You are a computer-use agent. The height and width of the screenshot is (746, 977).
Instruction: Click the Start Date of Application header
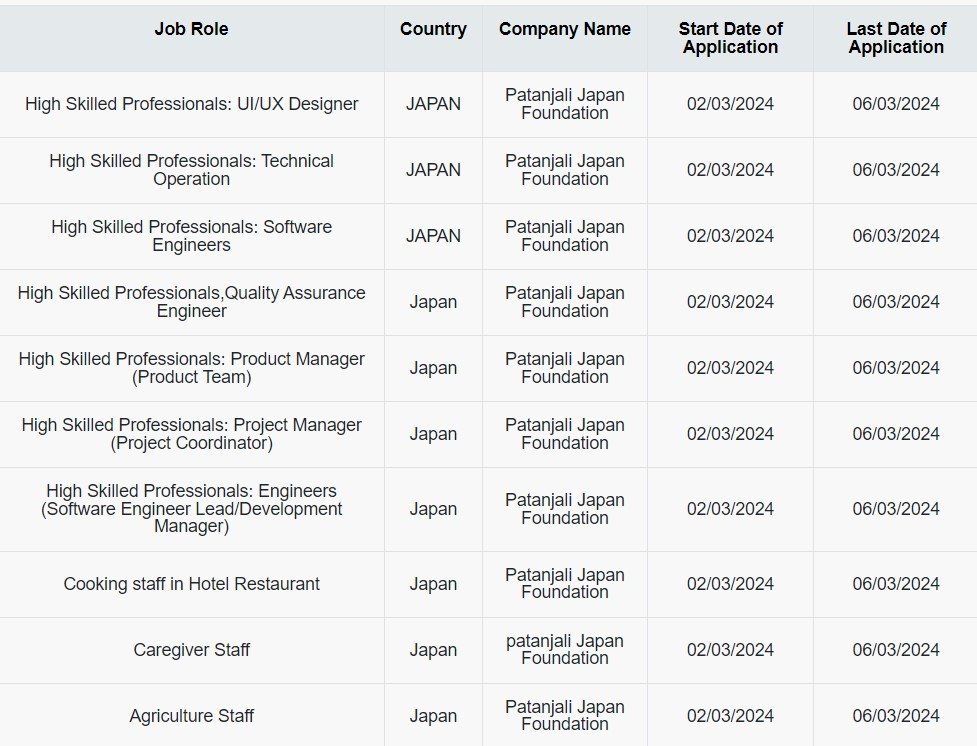click(730, 38)
